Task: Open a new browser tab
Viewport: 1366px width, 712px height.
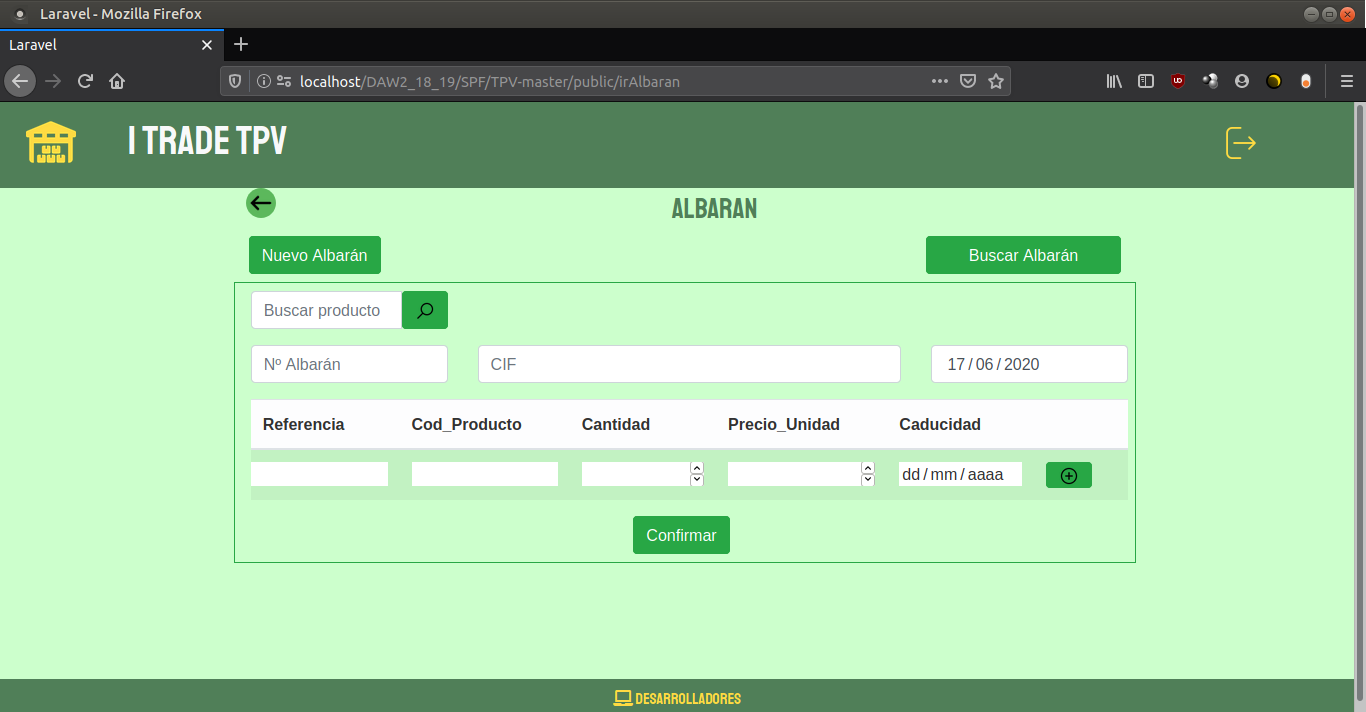Action: coord(241,44)
